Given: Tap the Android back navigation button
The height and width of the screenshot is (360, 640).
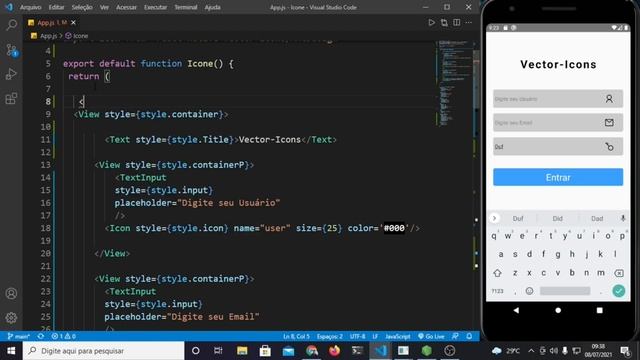Looking at the screenshot, I should coord(516,310).
